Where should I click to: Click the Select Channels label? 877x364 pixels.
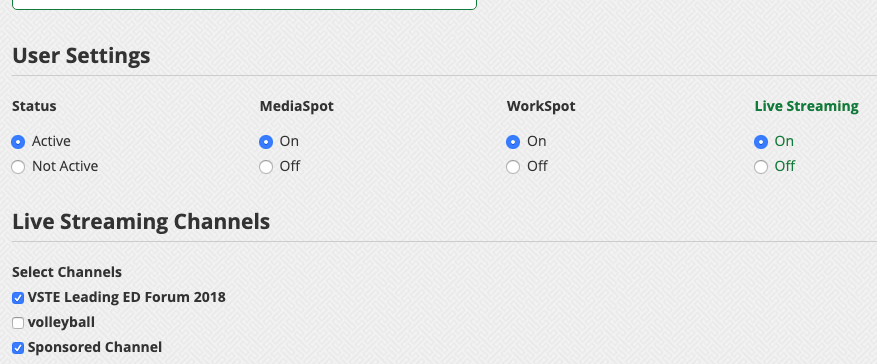coord(67,272)
